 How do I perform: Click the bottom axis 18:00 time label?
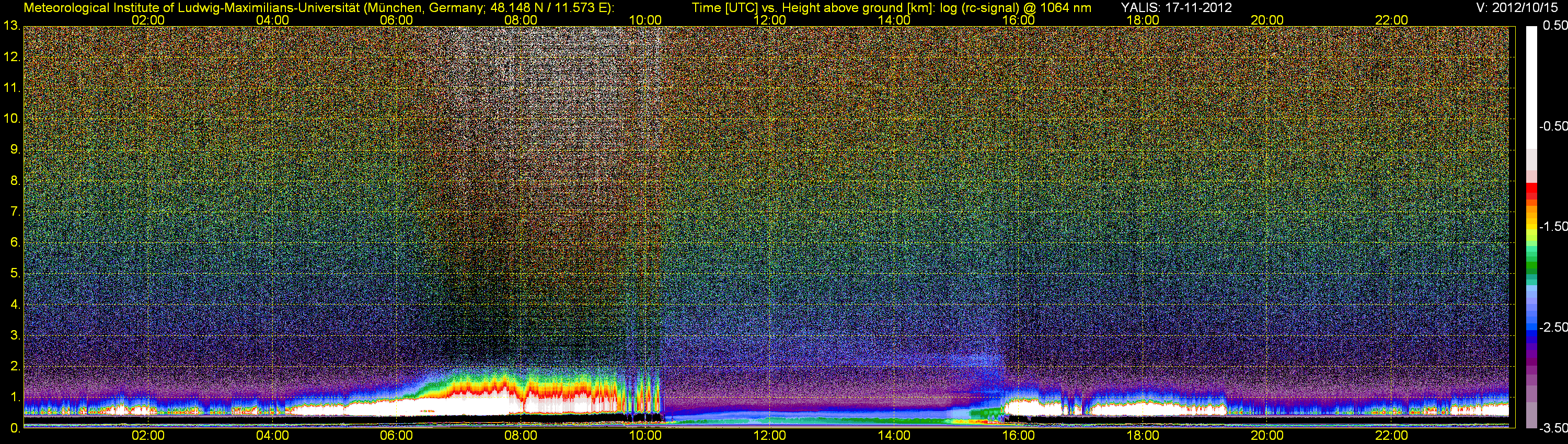pos(1143,436)
